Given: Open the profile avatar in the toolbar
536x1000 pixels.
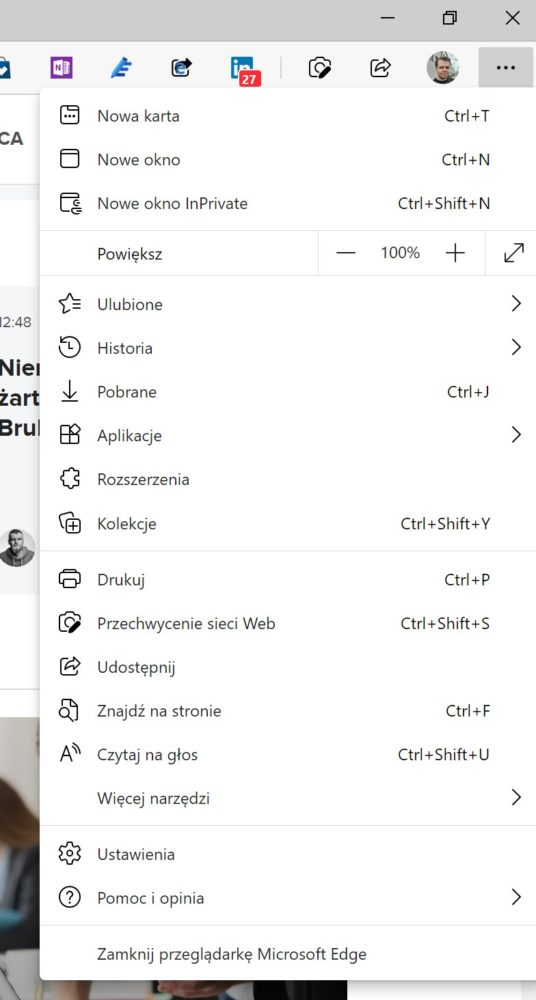Looking at the screenshot, I should click(x=442, y=68).
